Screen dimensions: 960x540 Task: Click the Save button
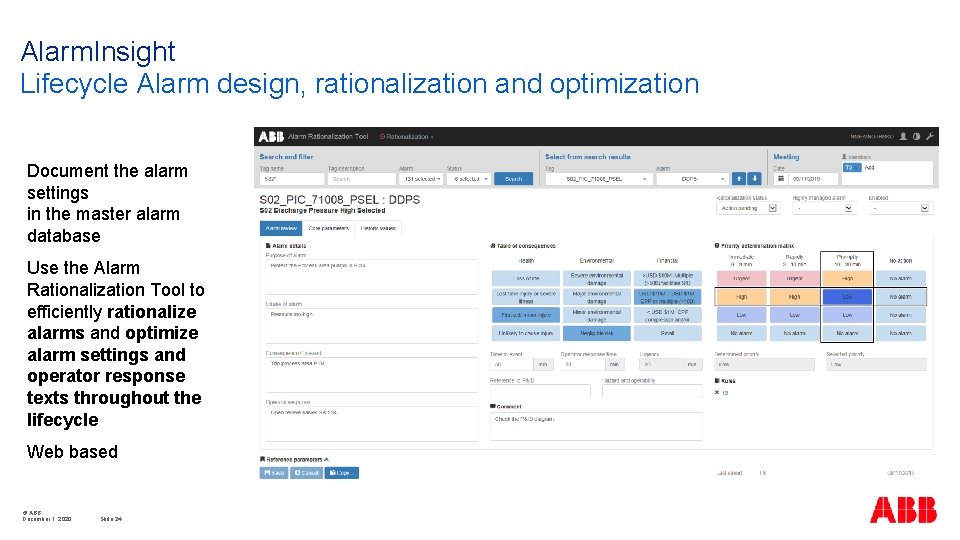click(274, 473)
